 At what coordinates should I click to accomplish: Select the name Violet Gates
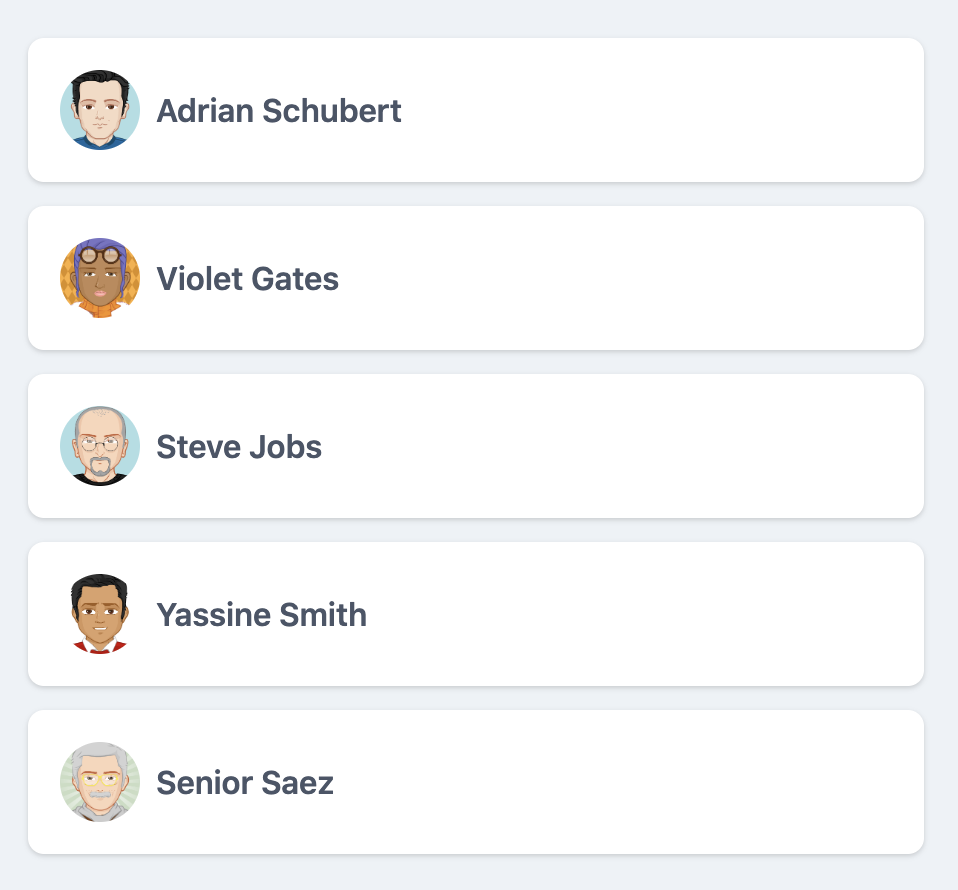[x=248, y=278]
